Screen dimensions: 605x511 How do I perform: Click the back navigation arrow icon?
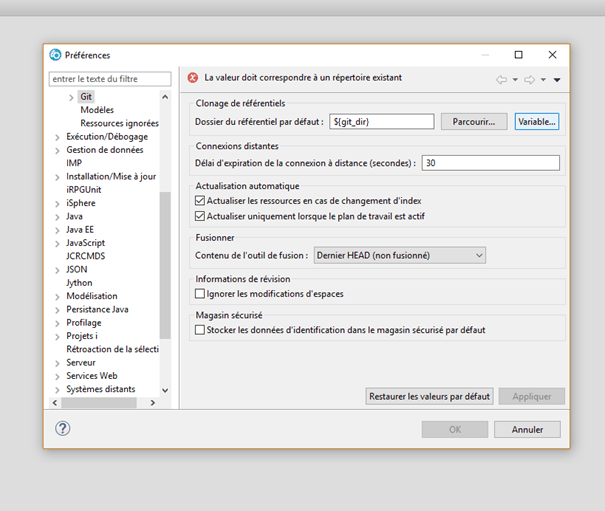pos(501,80)
